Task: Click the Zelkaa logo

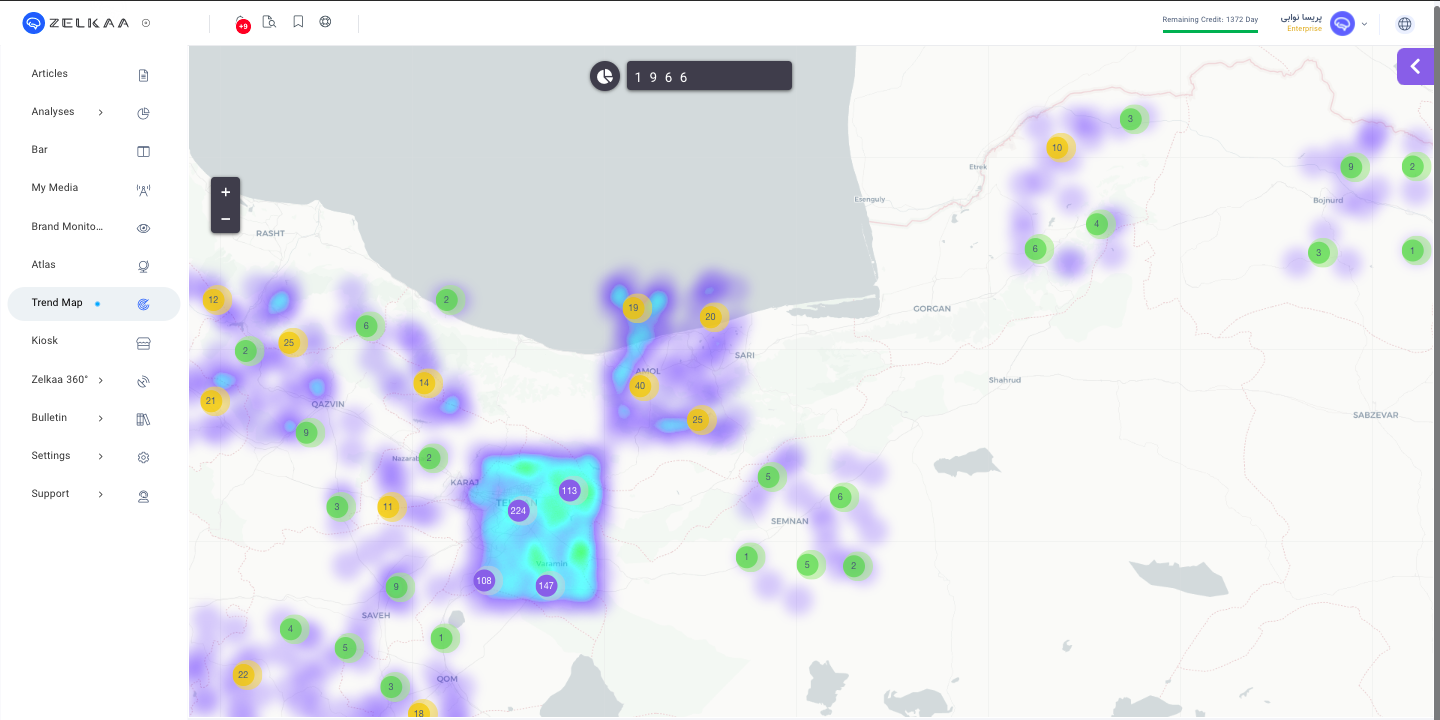Action: pyautogui.click(x=76, y=22)
